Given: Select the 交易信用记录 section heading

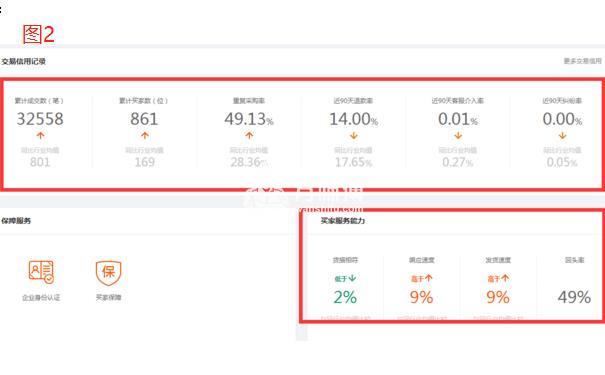Looking at the screenshot, I should point(24,61).
